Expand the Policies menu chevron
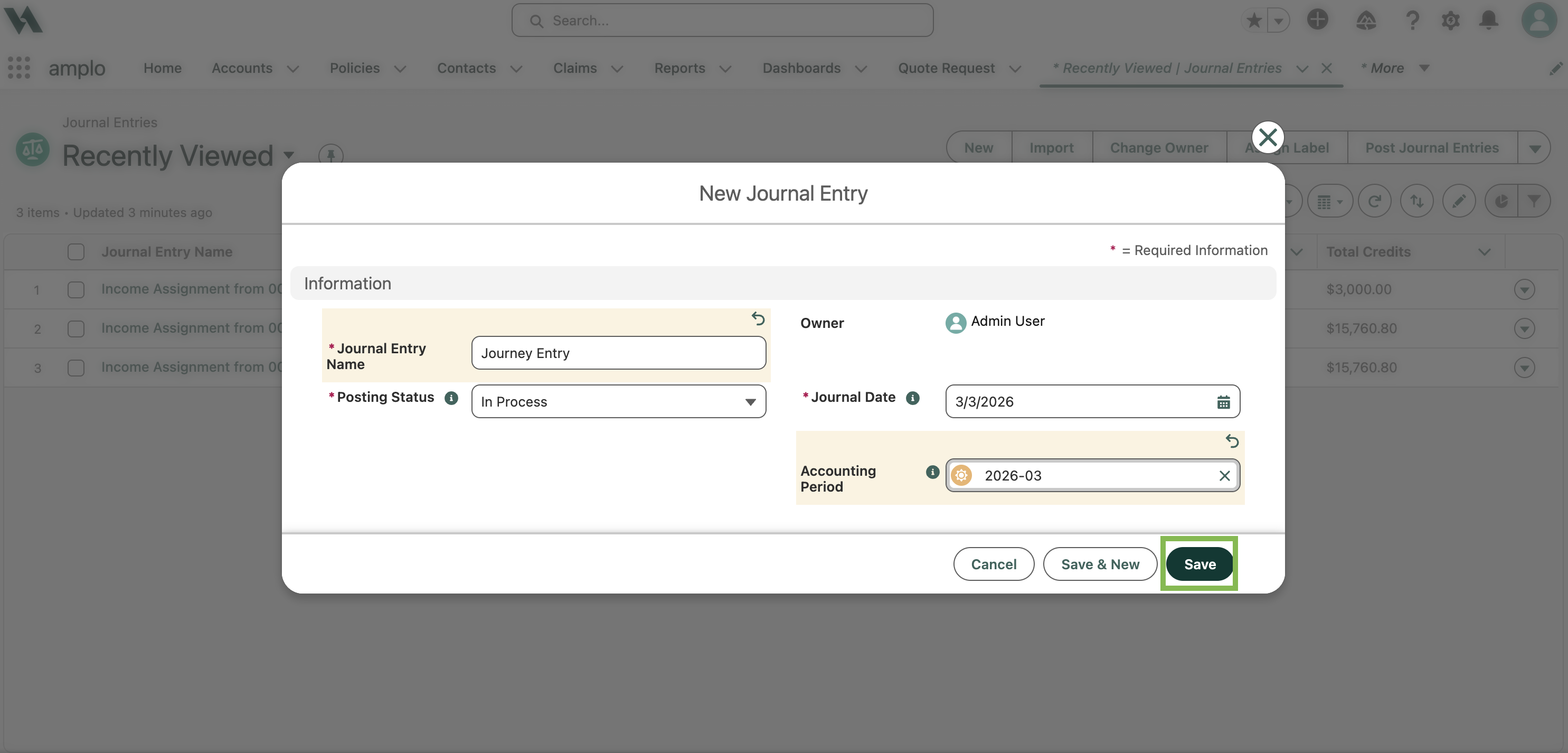This screenshot has height=753, width=1568. tap(400, 69)
